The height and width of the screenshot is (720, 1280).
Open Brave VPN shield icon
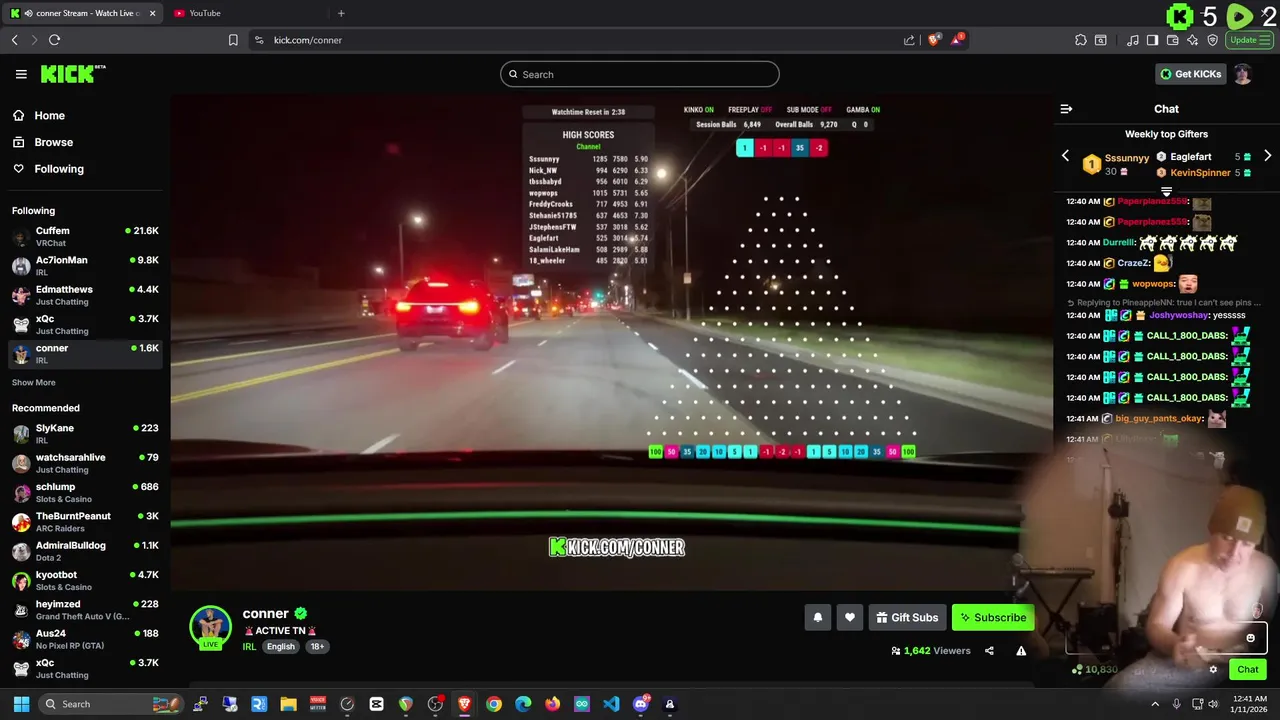pyautogui.click(x=1213, y=40)
